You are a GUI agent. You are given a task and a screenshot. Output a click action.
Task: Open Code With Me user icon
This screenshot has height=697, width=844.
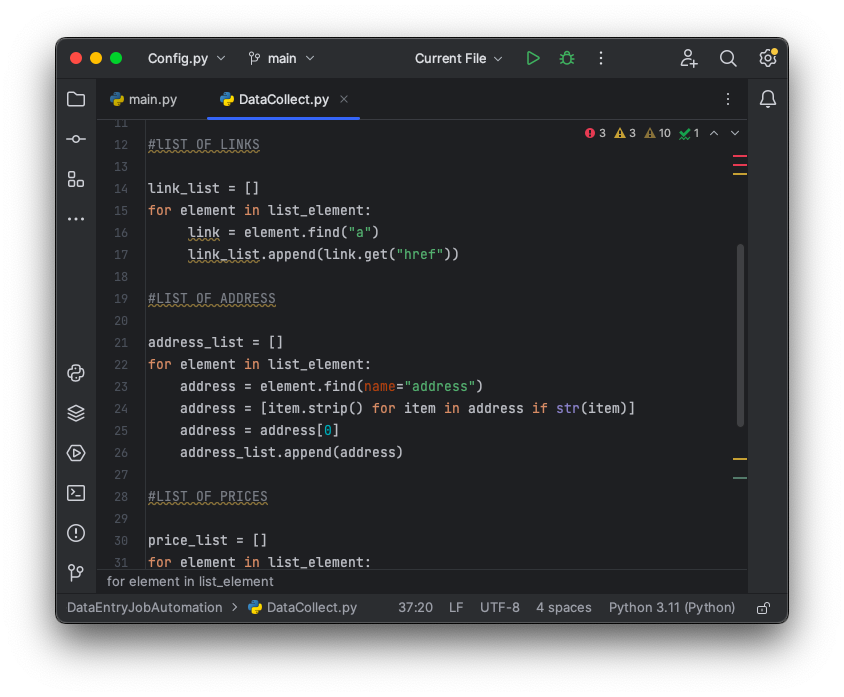688,58
